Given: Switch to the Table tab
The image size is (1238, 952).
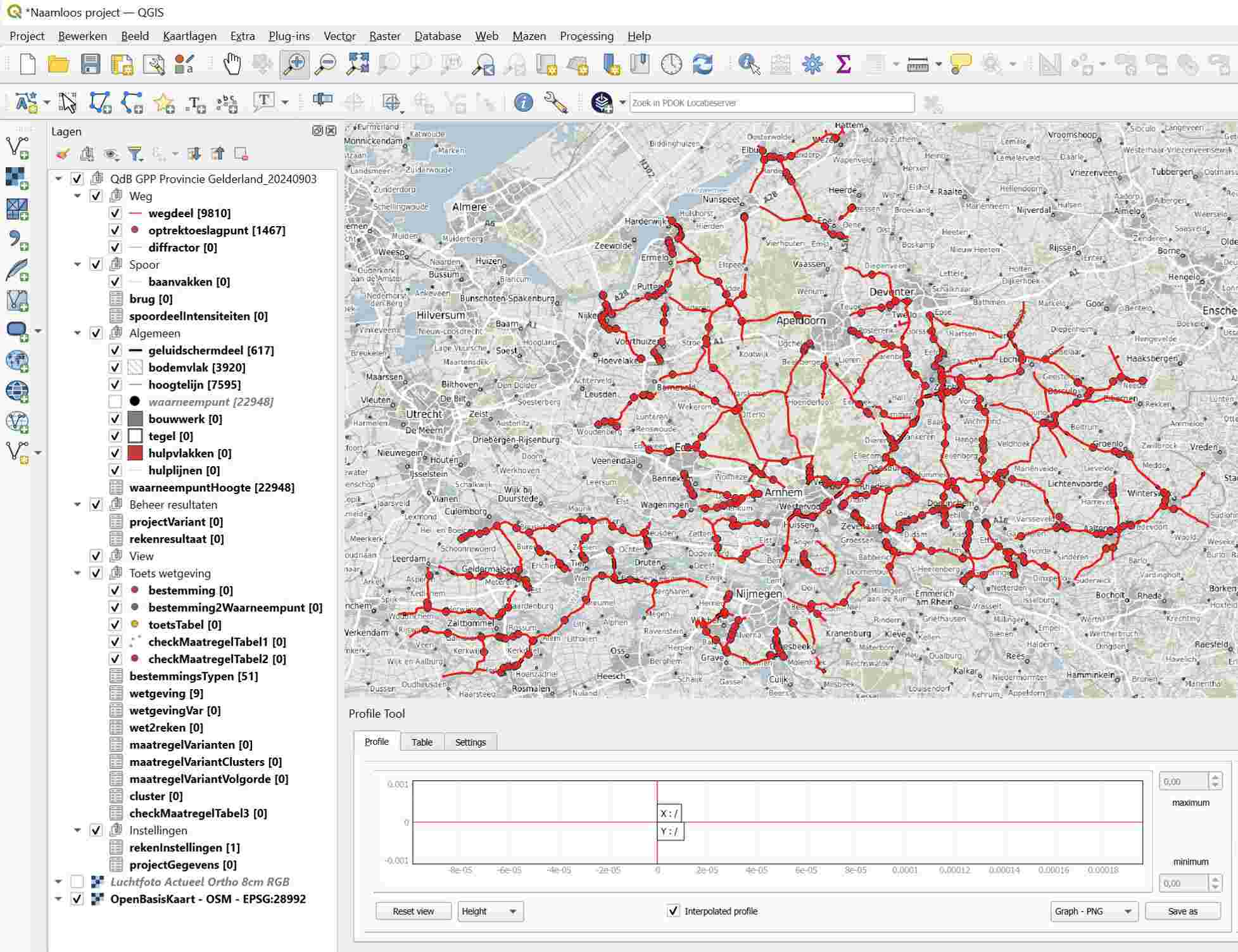Looking at the screenshot, I should 422,742.
